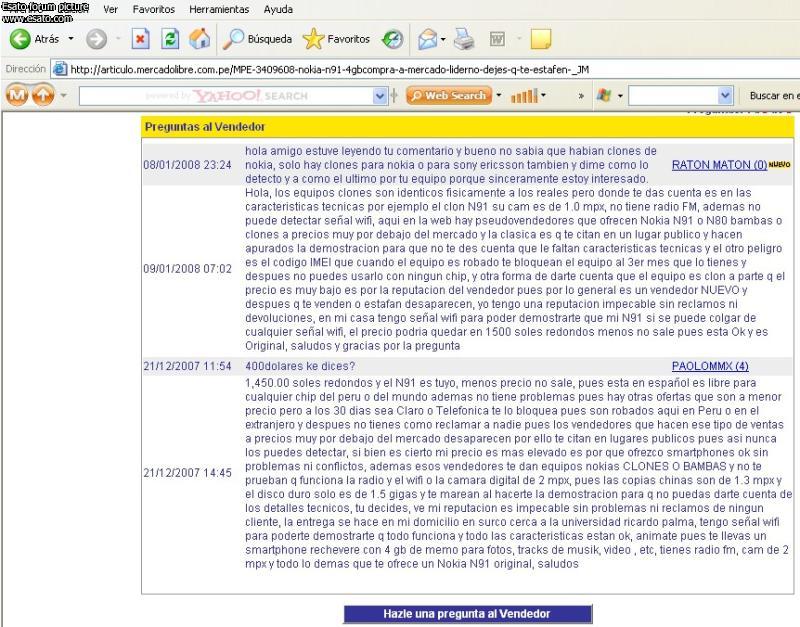The height and width of the screenshot is (627, 800).
Task: Open Búsqueda magnifier in the toolbar
Action: click(257, 39)
